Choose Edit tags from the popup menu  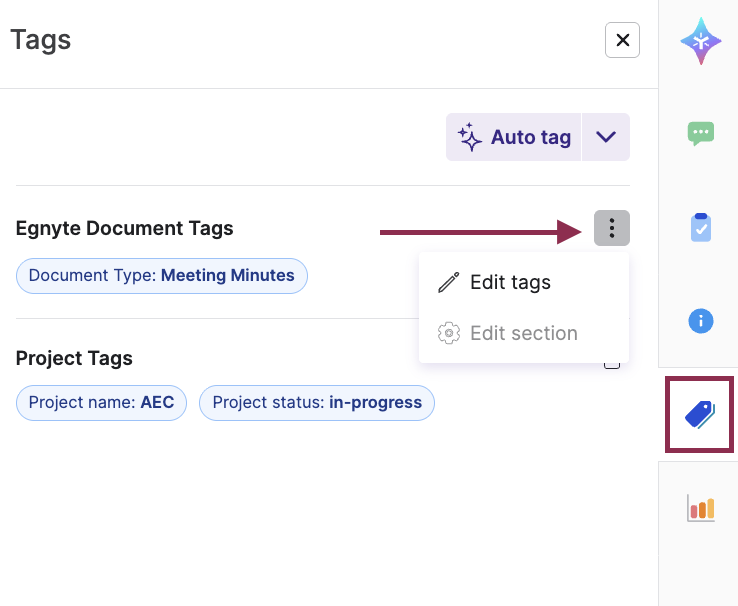[x=510, y=283]
